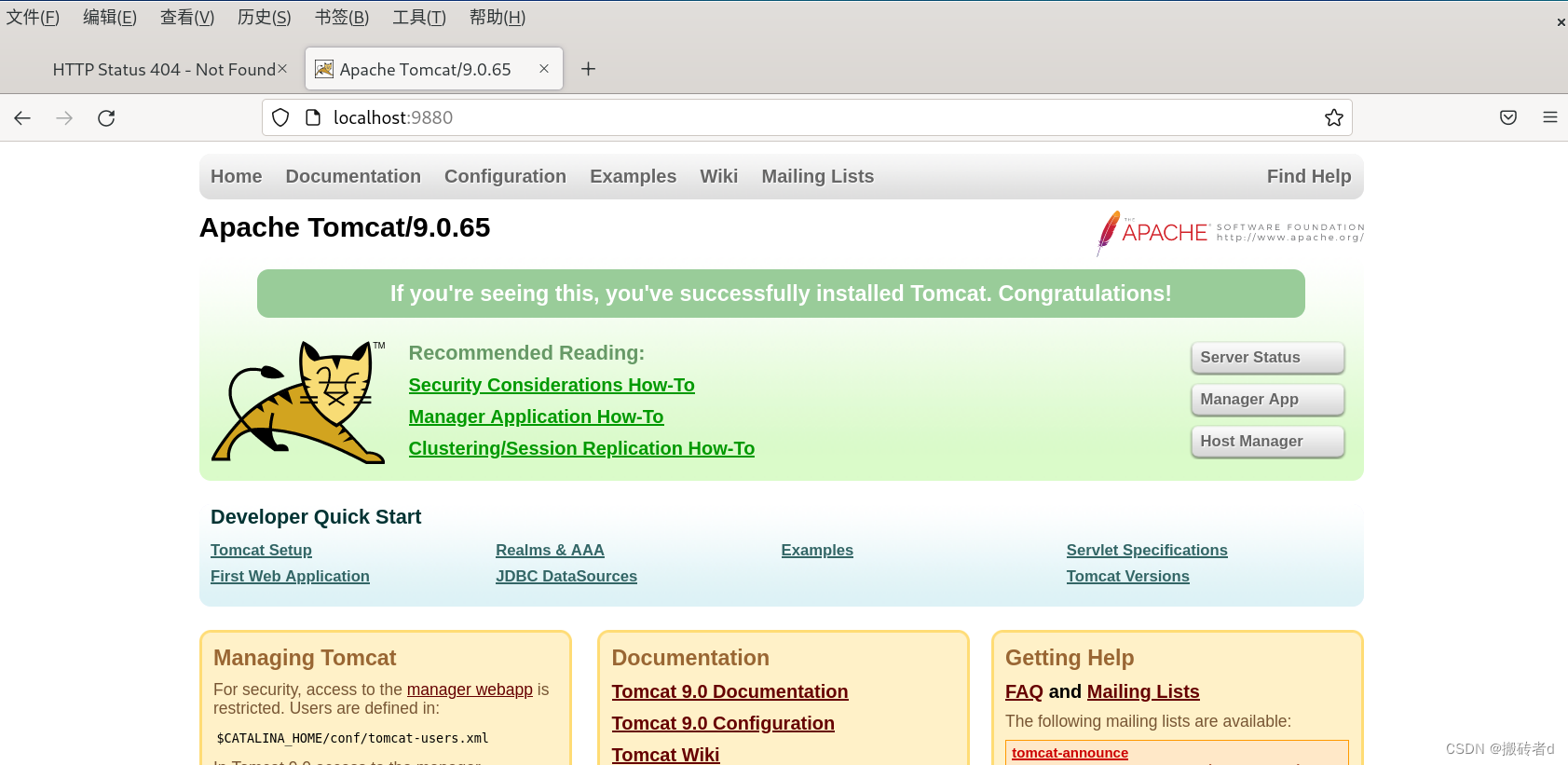Click the Tomcat cat mascot image
The image size is (1568, 765).
(299, 402)
